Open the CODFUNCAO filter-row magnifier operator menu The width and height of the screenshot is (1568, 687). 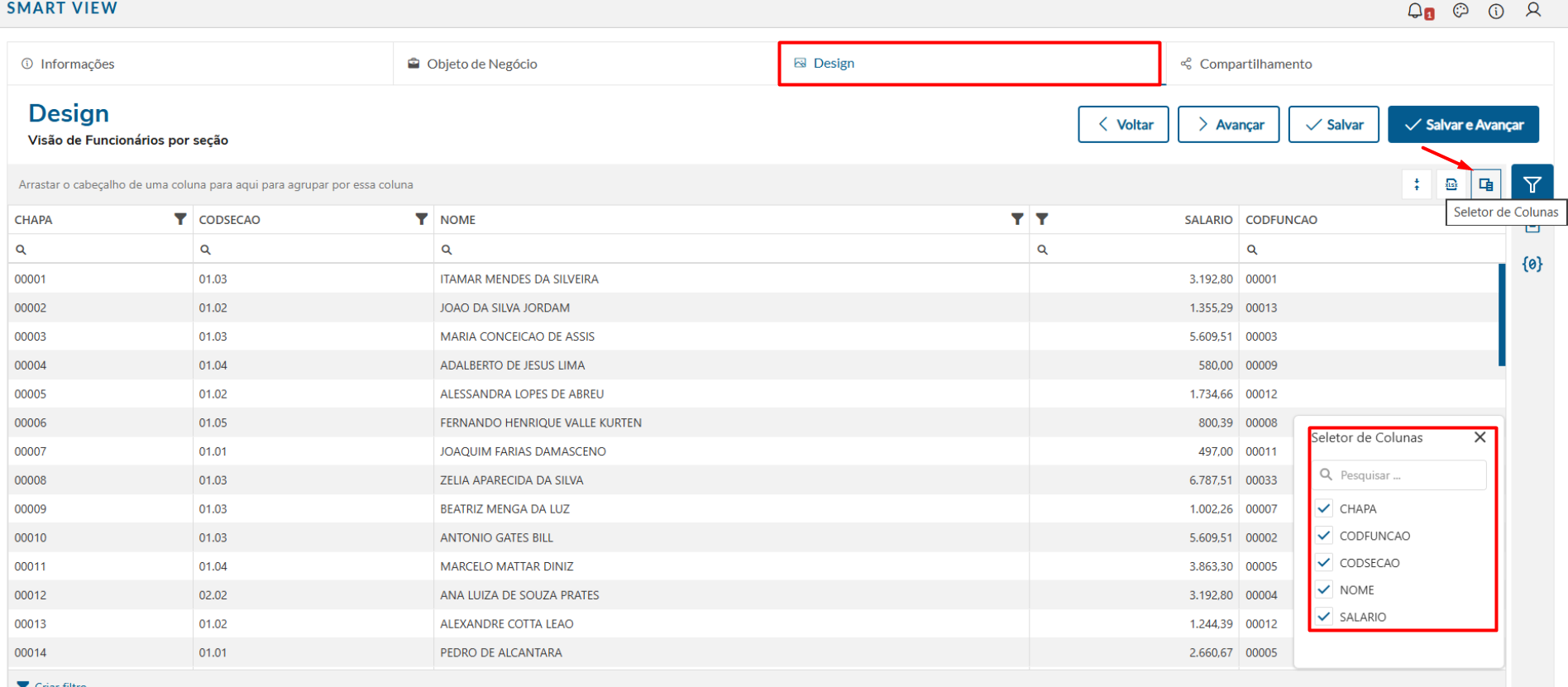click(1252, 250)
